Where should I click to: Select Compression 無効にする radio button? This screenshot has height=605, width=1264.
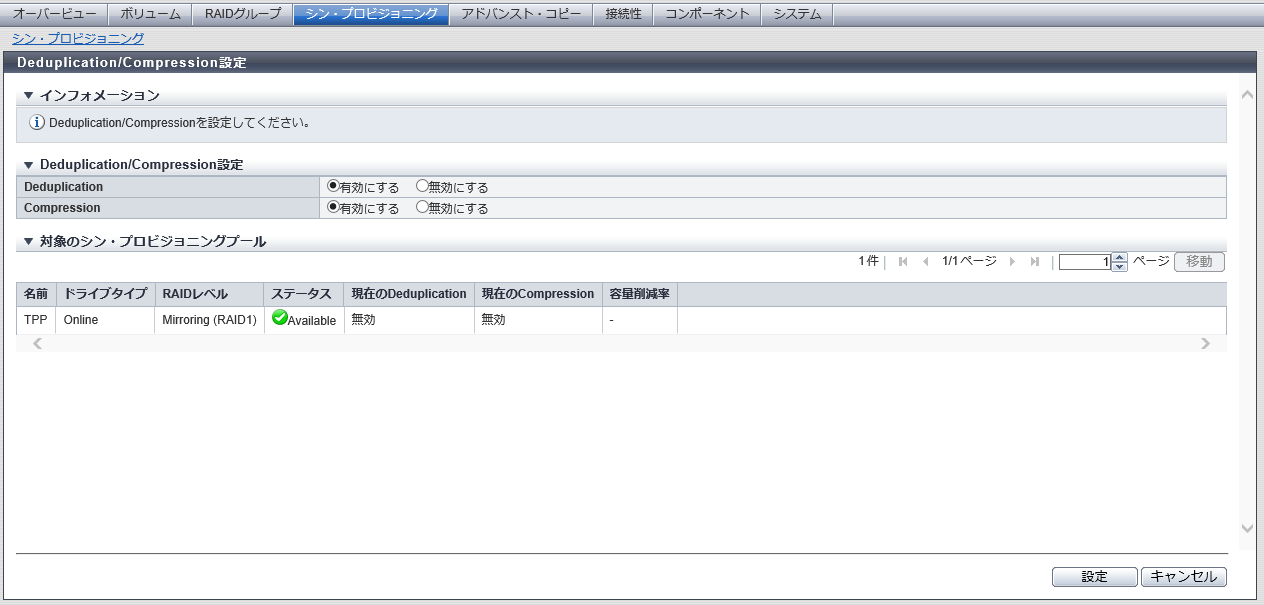421,208
